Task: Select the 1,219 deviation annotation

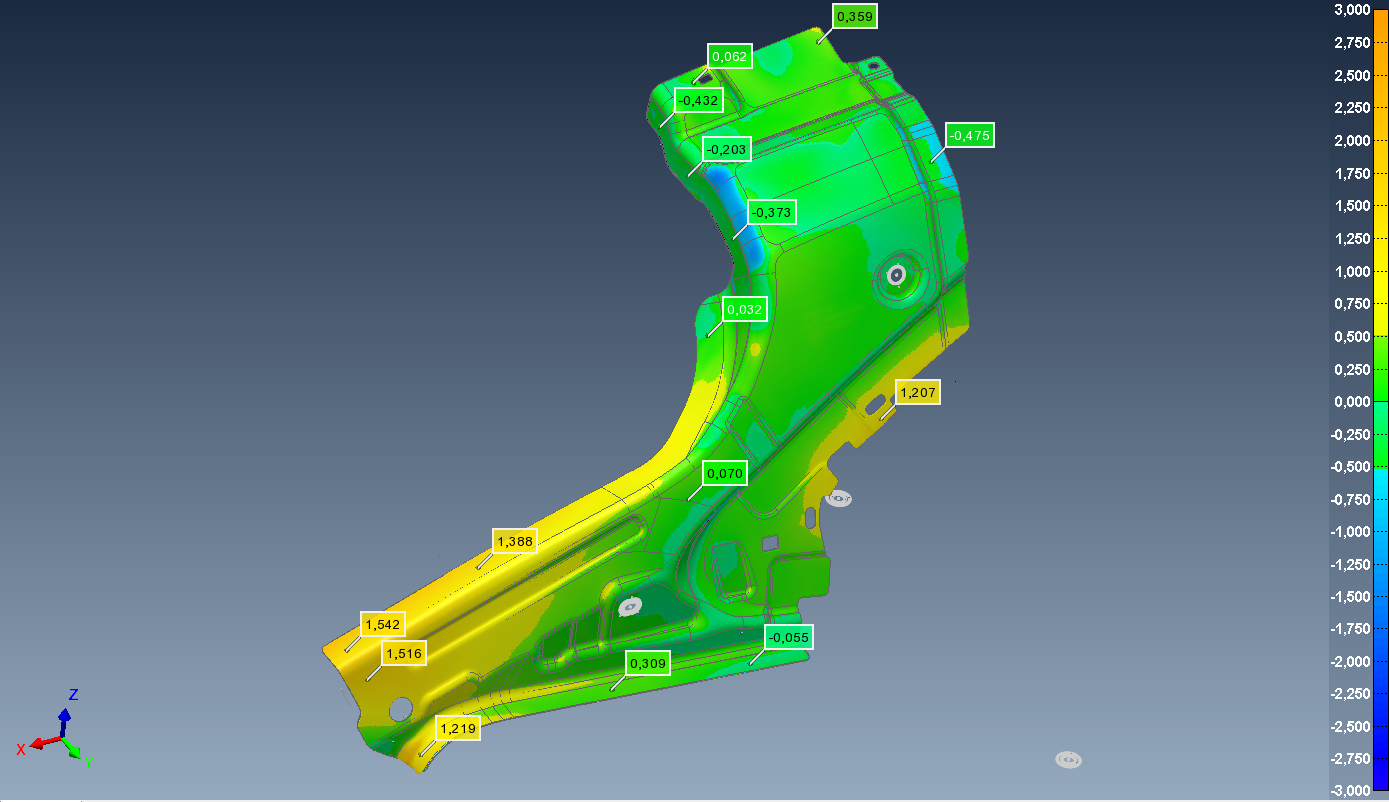Action: pos(457,728)
